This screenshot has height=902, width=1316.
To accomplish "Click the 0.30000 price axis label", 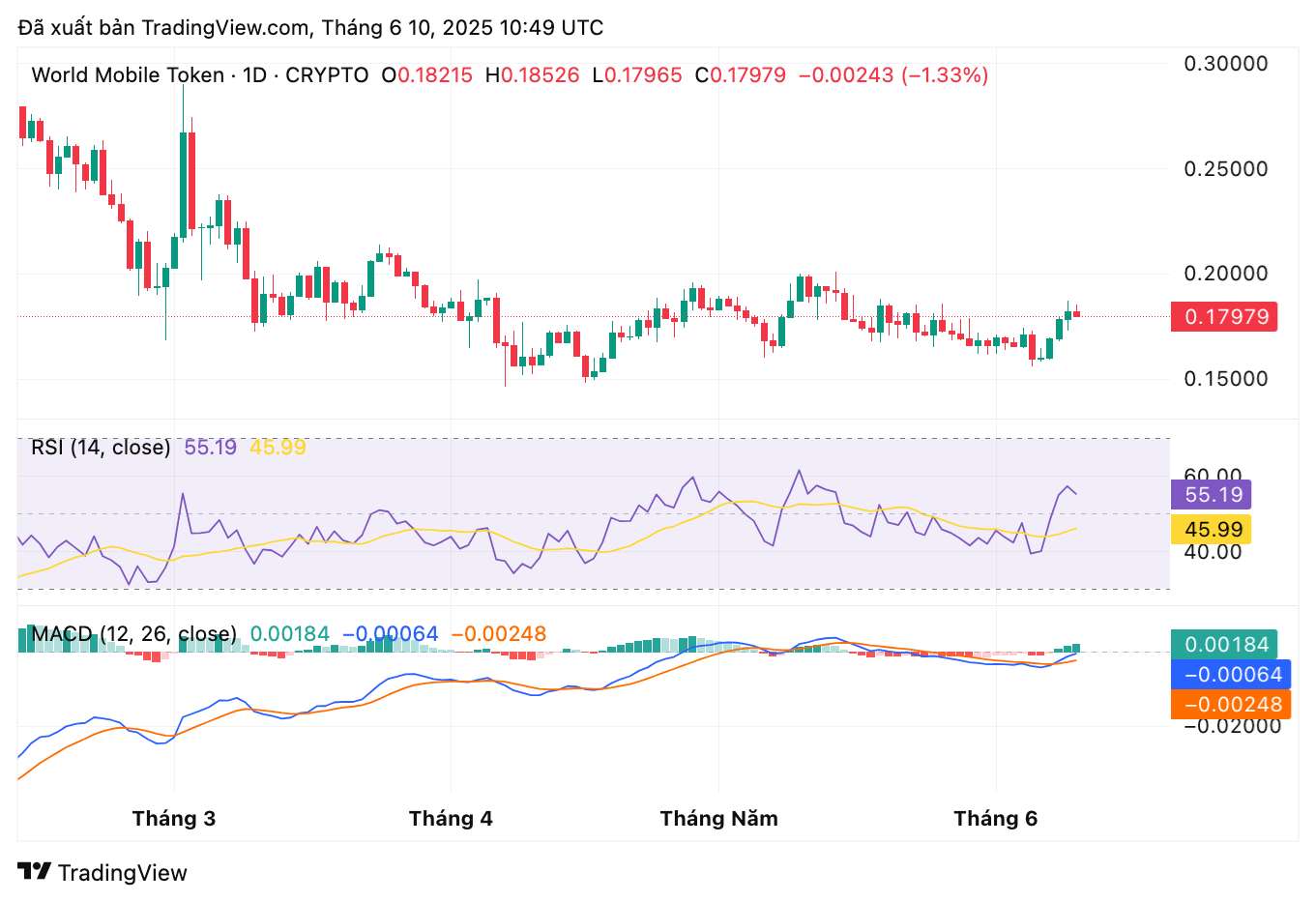I will [x=1226, y=64].
